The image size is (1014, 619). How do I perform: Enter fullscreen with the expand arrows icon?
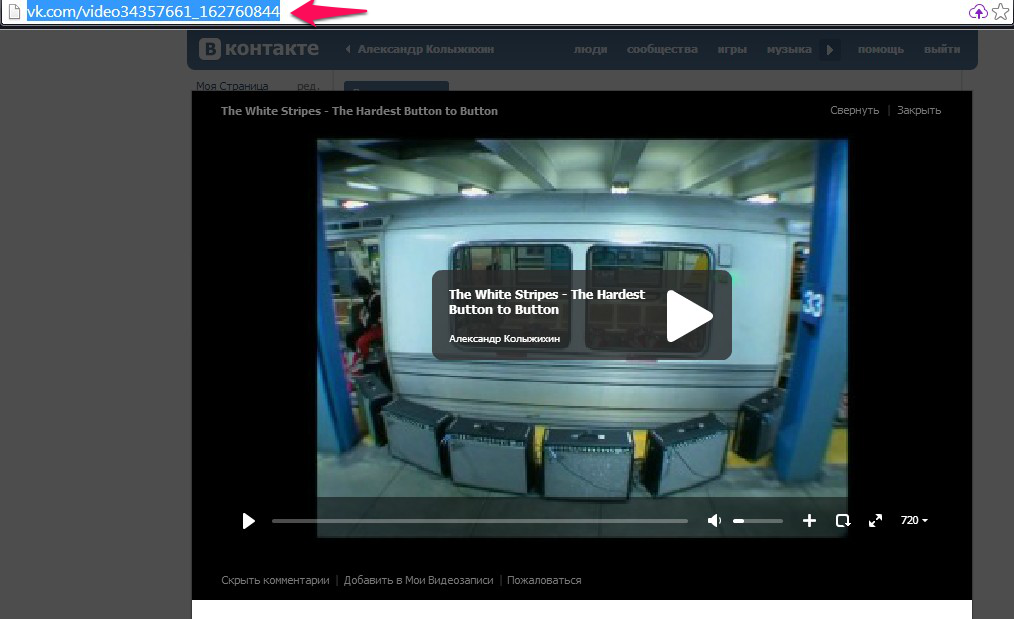(875, 521)
